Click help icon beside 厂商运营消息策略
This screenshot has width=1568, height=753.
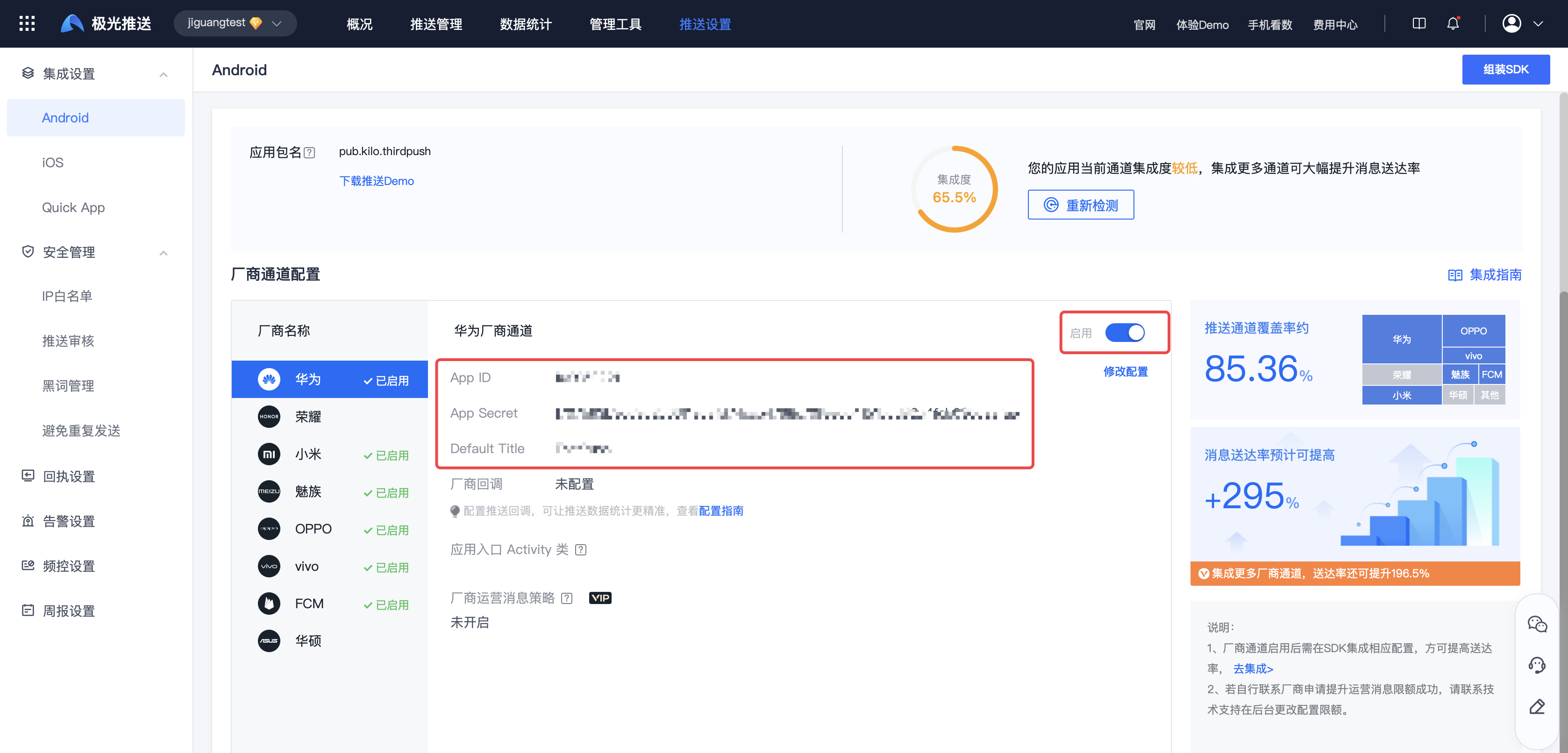pos(567,598)
